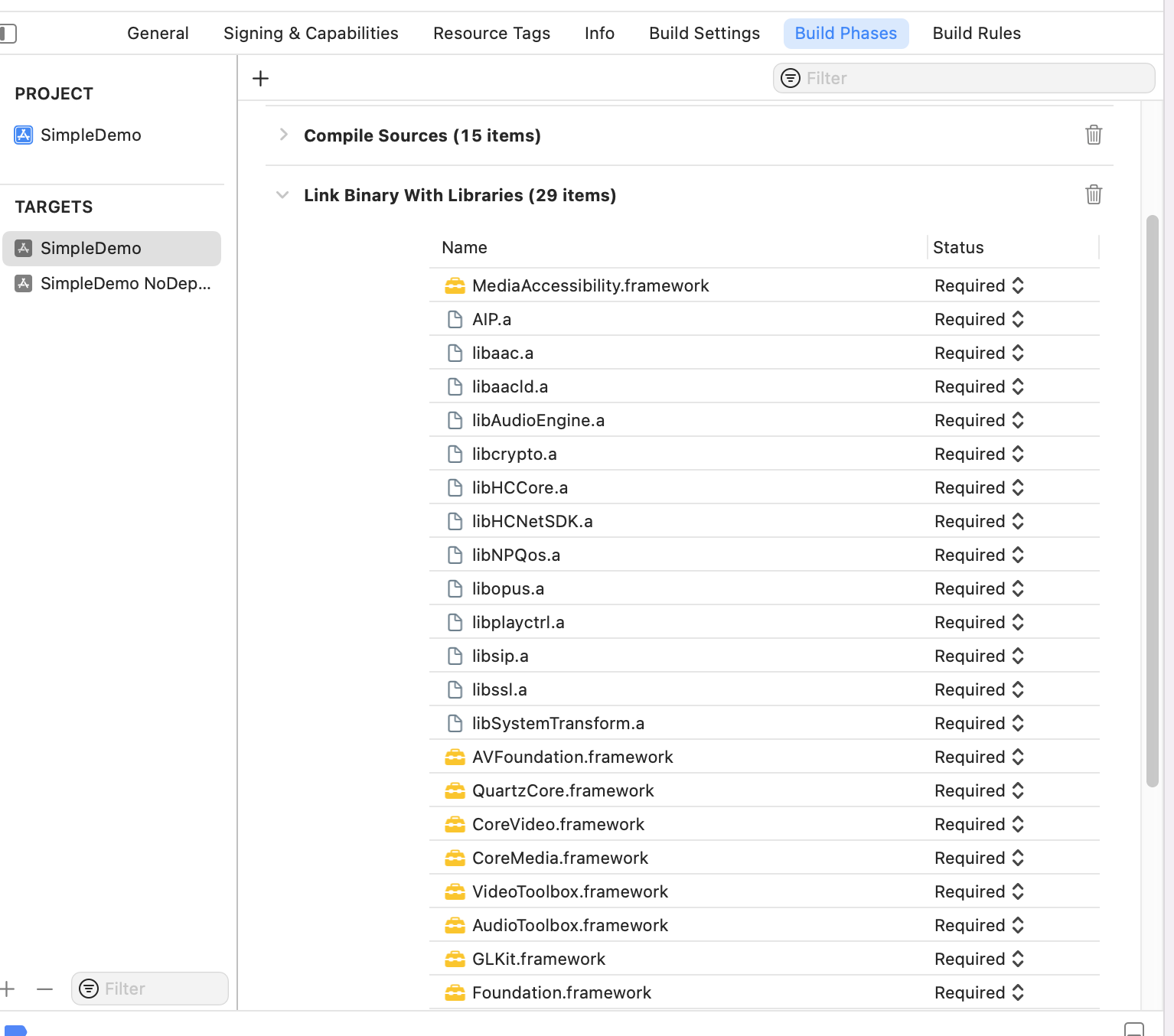
Task: Open status dropdown for CoreVideo.framework
Action: pyautogui.click(x=979, y=824)
